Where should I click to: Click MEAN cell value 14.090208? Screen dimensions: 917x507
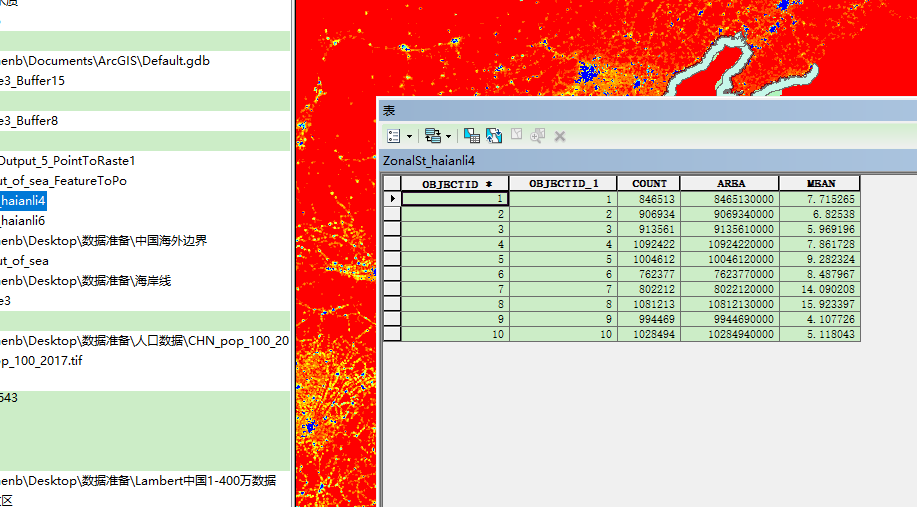tap(820, 289)
